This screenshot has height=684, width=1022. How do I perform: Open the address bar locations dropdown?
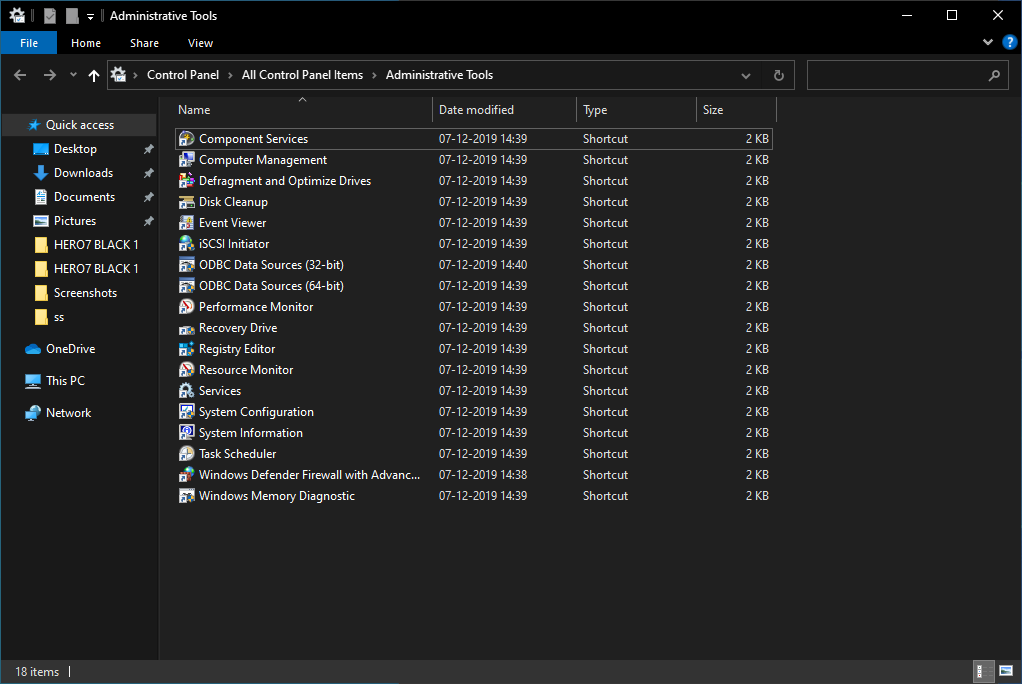point(746,75)
